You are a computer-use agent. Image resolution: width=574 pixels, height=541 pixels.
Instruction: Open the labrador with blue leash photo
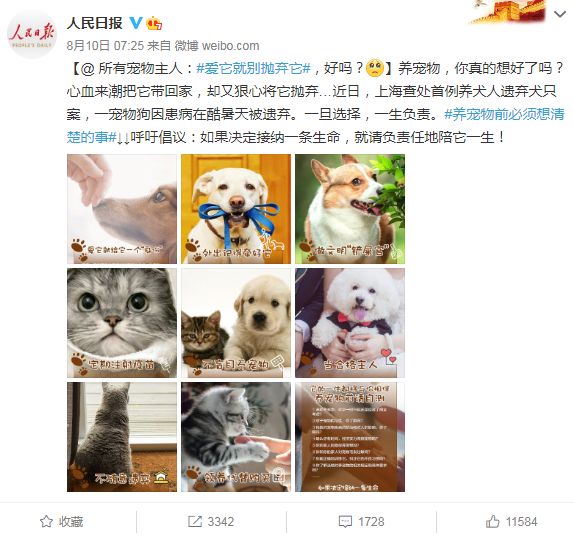236,209
